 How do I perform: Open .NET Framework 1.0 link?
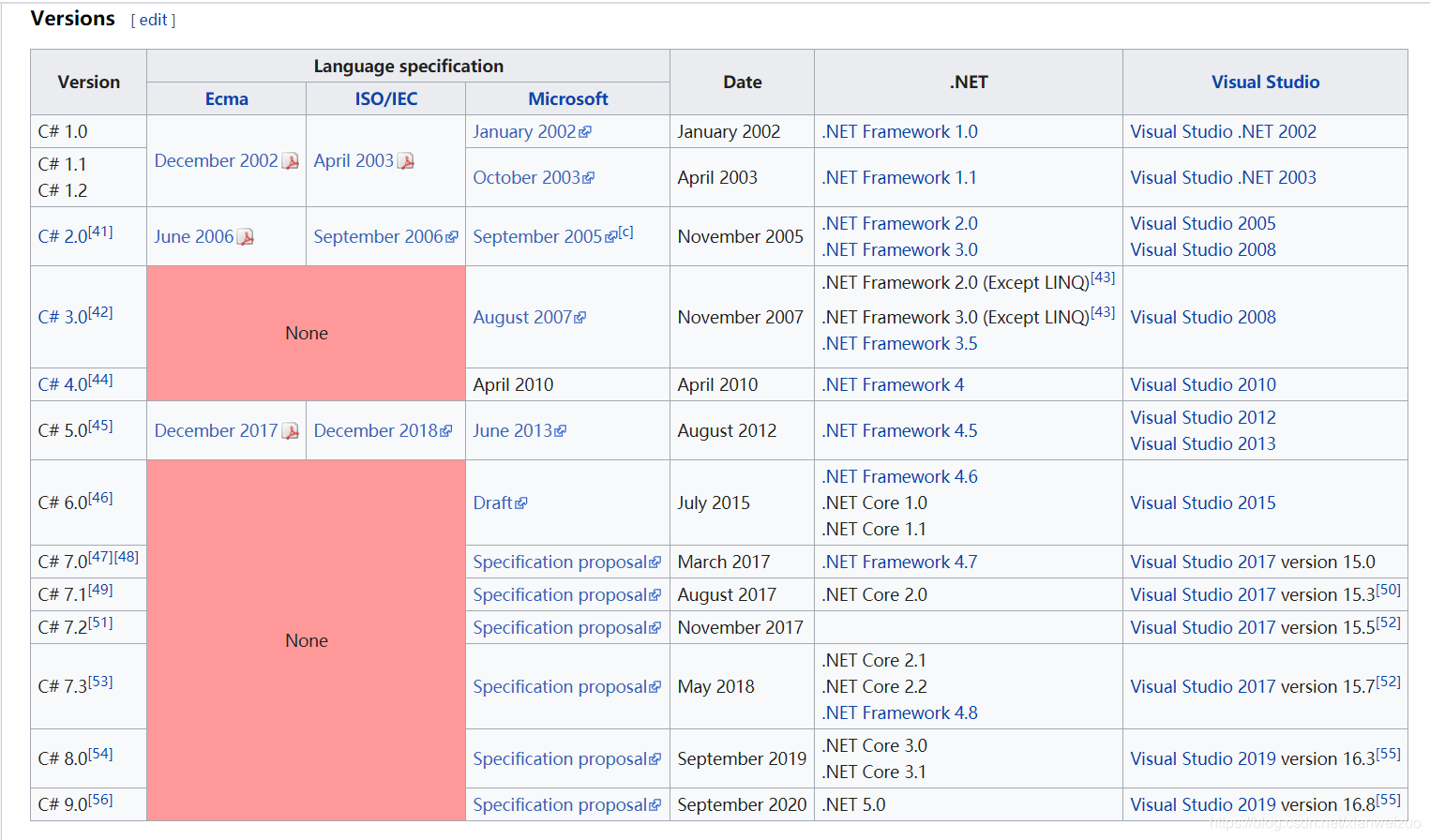pyautogui.click(x=900, y=131)
